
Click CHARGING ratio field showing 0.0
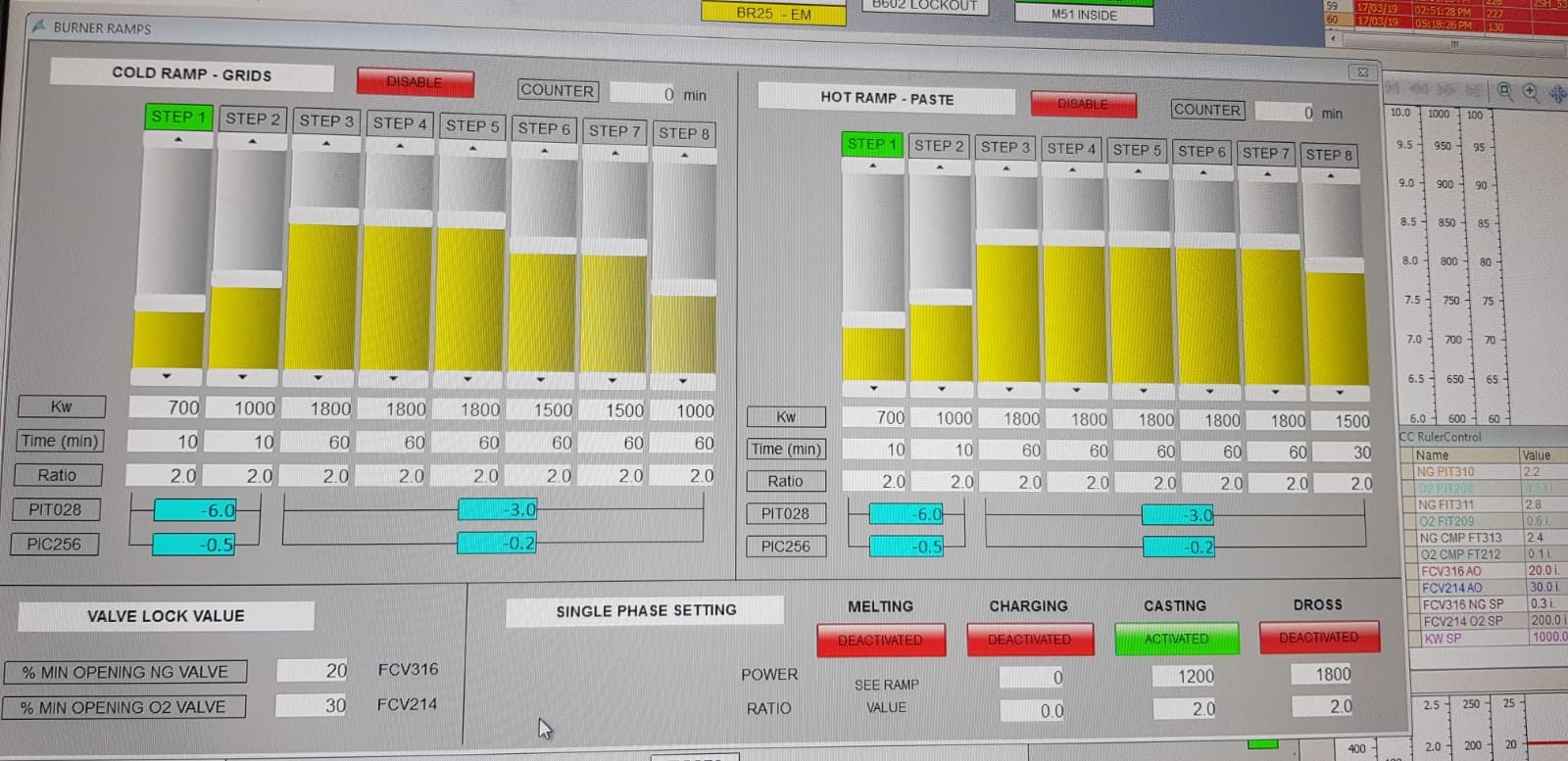1033,711
